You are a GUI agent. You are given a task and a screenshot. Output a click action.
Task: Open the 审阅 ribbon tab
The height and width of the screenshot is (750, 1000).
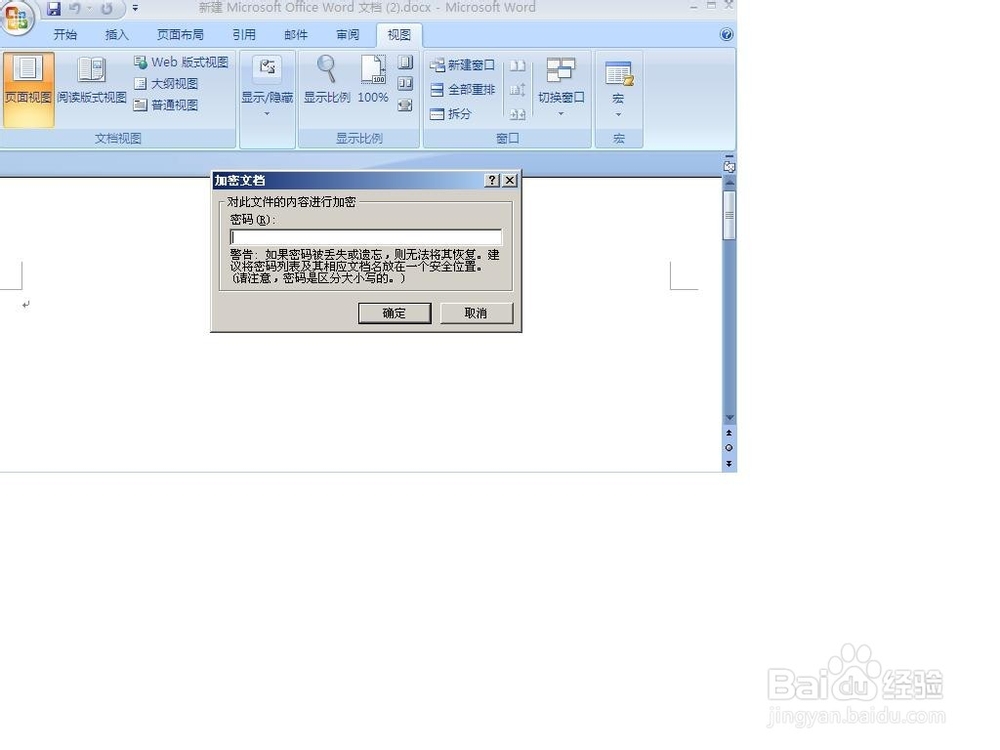pyautogui.click(x=348, y=35)
